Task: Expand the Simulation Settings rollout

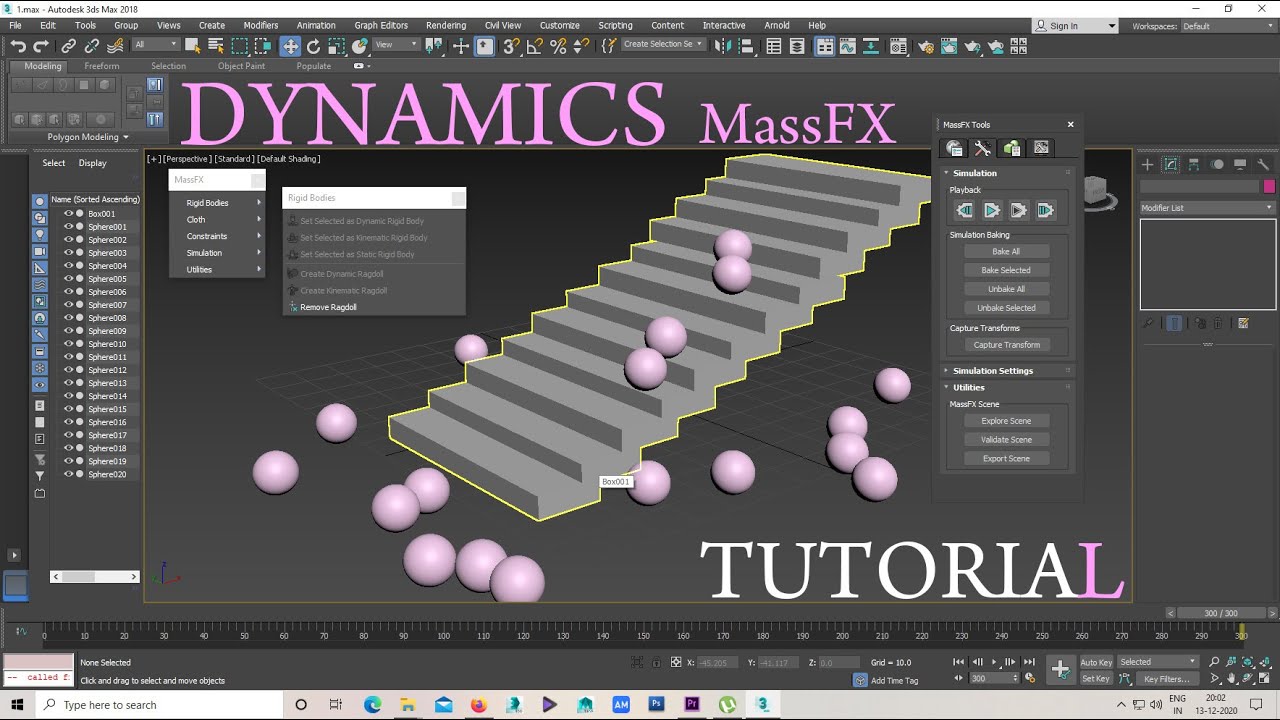Action: pyautogui.click(x=992, y=371)
